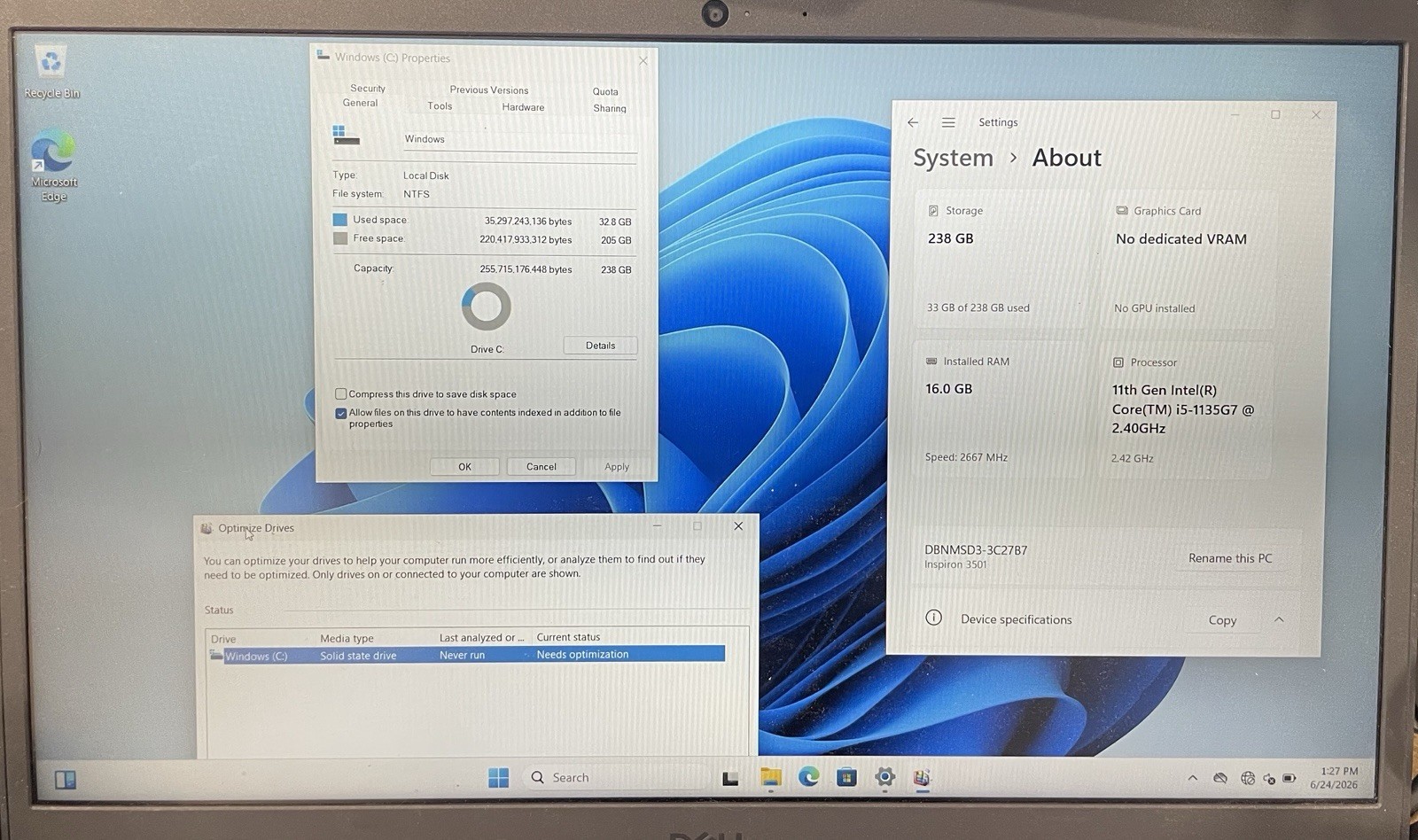Click the 'DBNMSD3-3C27B7' PC name text
The height and width of the screenshot is (840, 1418).
coord(976,550)
